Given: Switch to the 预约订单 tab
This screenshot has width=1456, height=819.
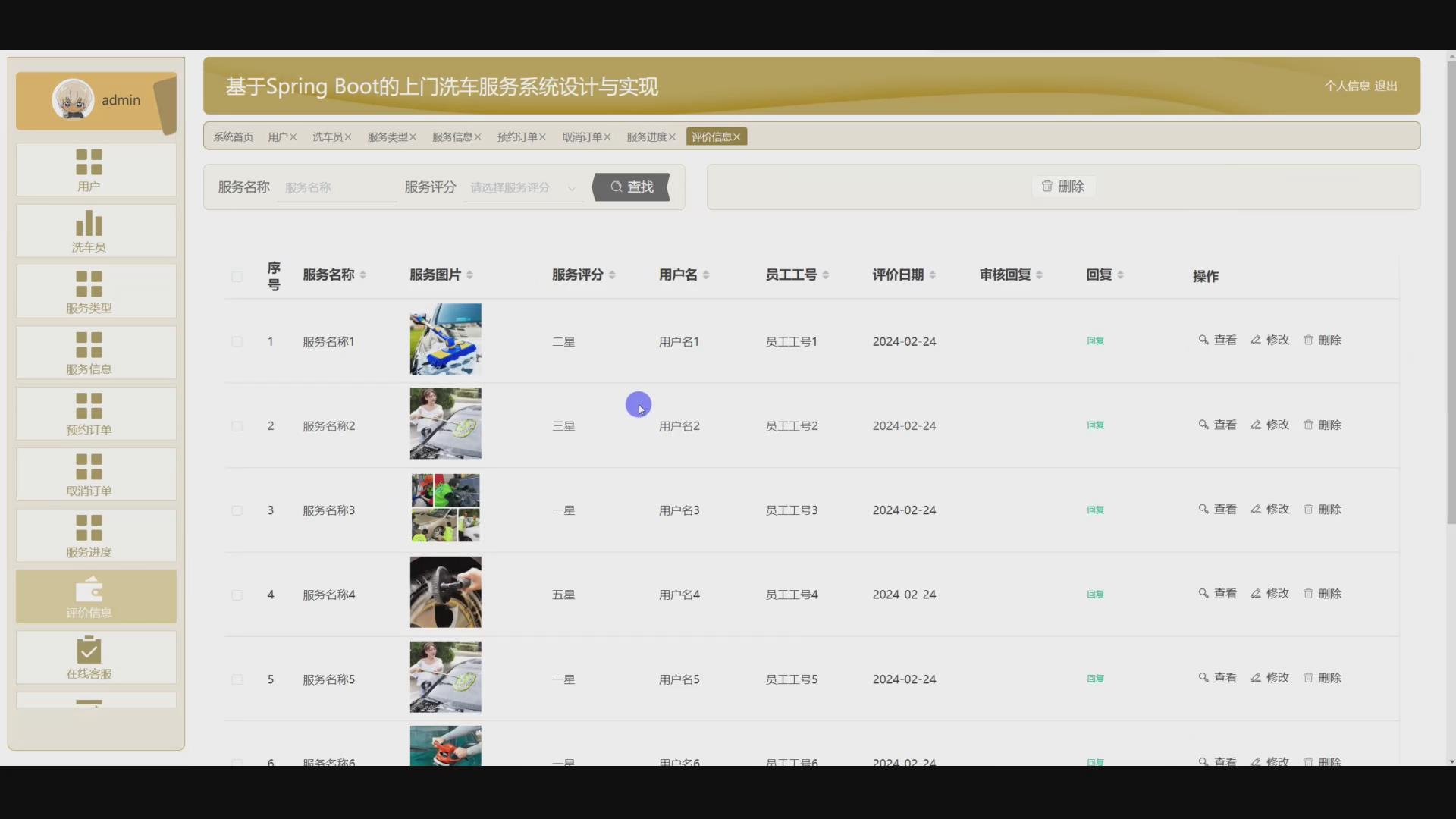Looking at the screenshot, I should point(516,137).
